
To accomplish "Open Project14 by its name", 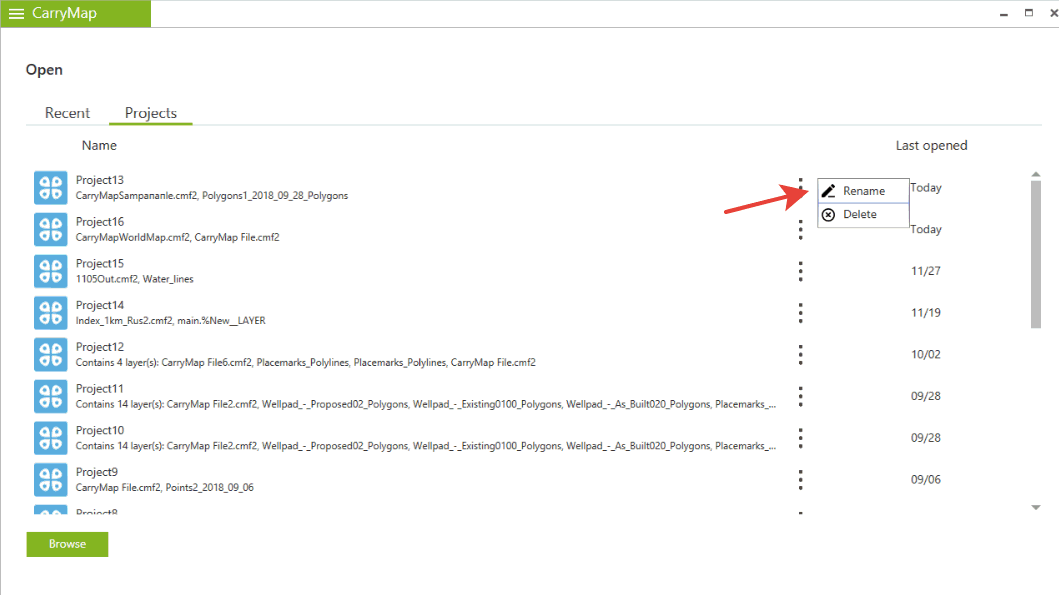I will click(100, 305).
